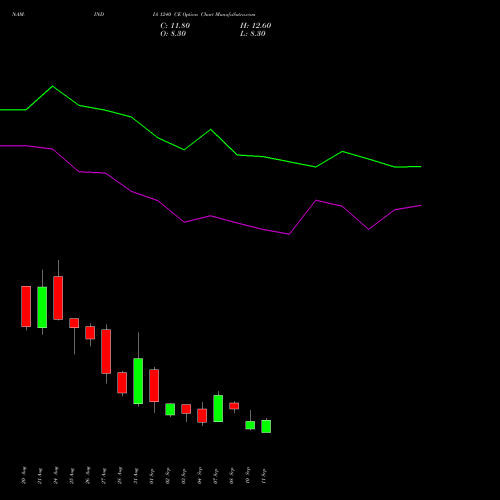Select the green candlestick above 31 Aug
This screenshot has width=500, height=500.
point(138,381)
